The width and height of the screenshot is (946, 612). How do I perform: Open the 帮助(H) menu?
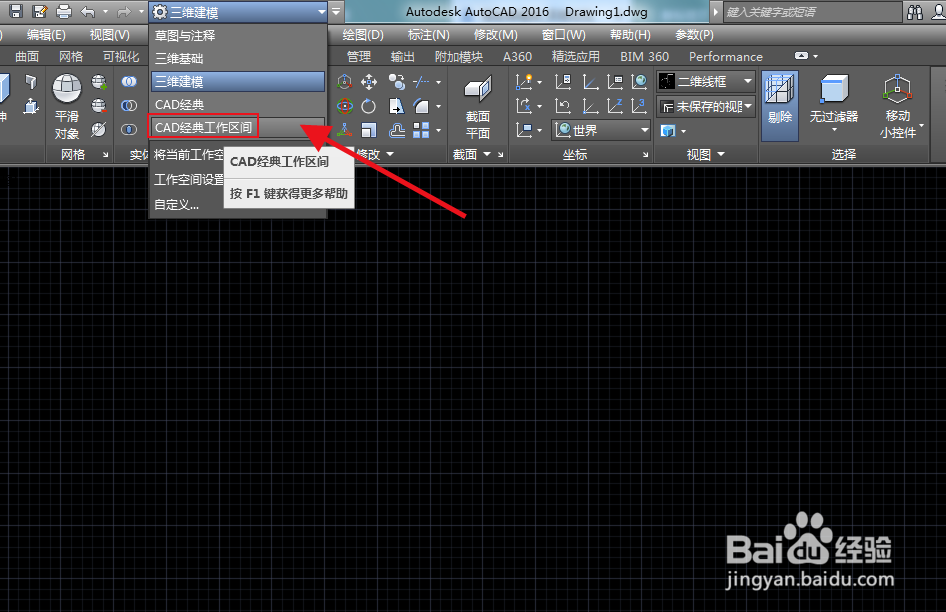click(630, 34)
